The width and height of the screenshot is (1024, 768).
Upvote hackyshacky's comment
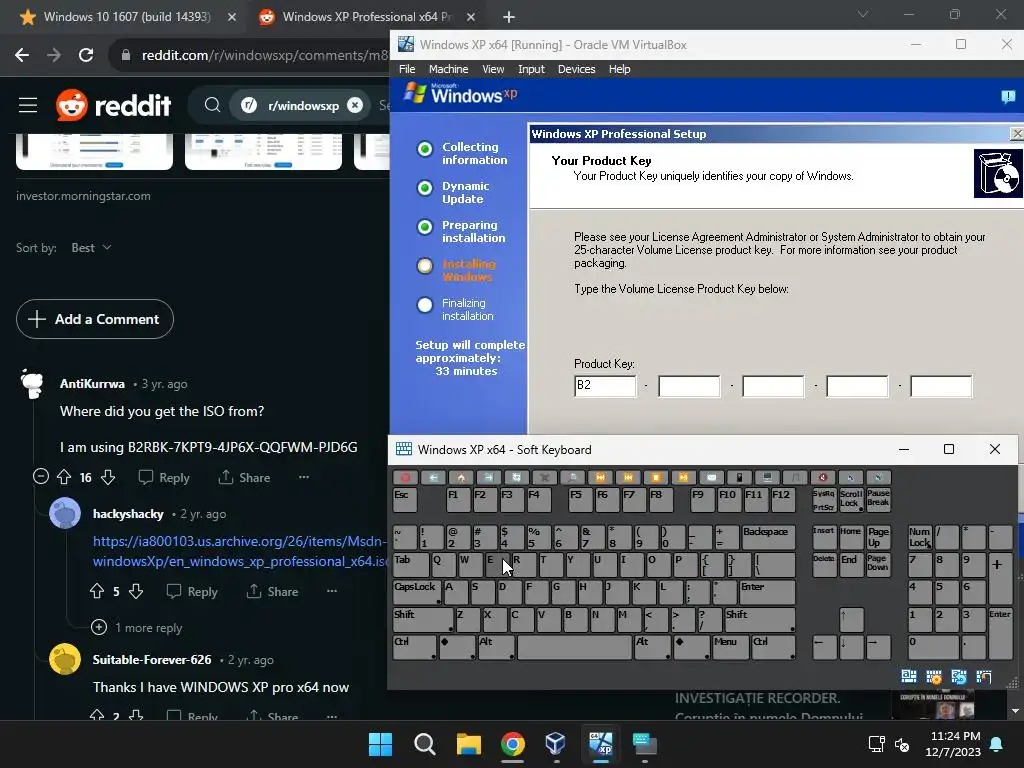coord(97,591)
